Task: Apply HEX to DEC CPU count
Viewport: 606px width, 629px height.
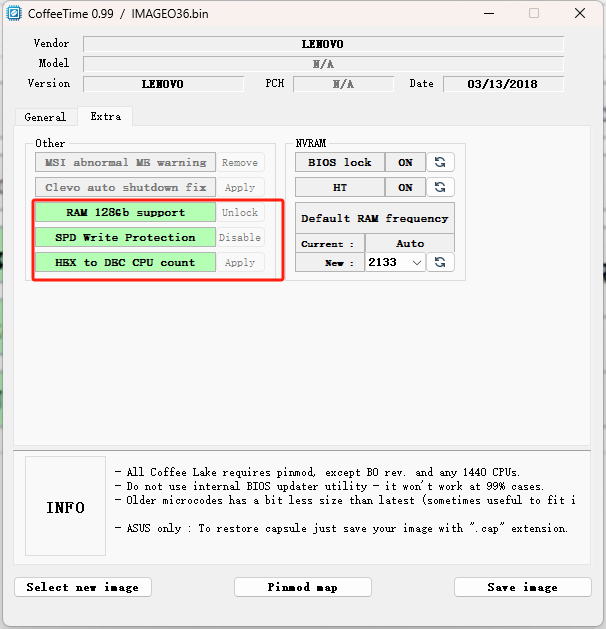Action: point(240,262)
